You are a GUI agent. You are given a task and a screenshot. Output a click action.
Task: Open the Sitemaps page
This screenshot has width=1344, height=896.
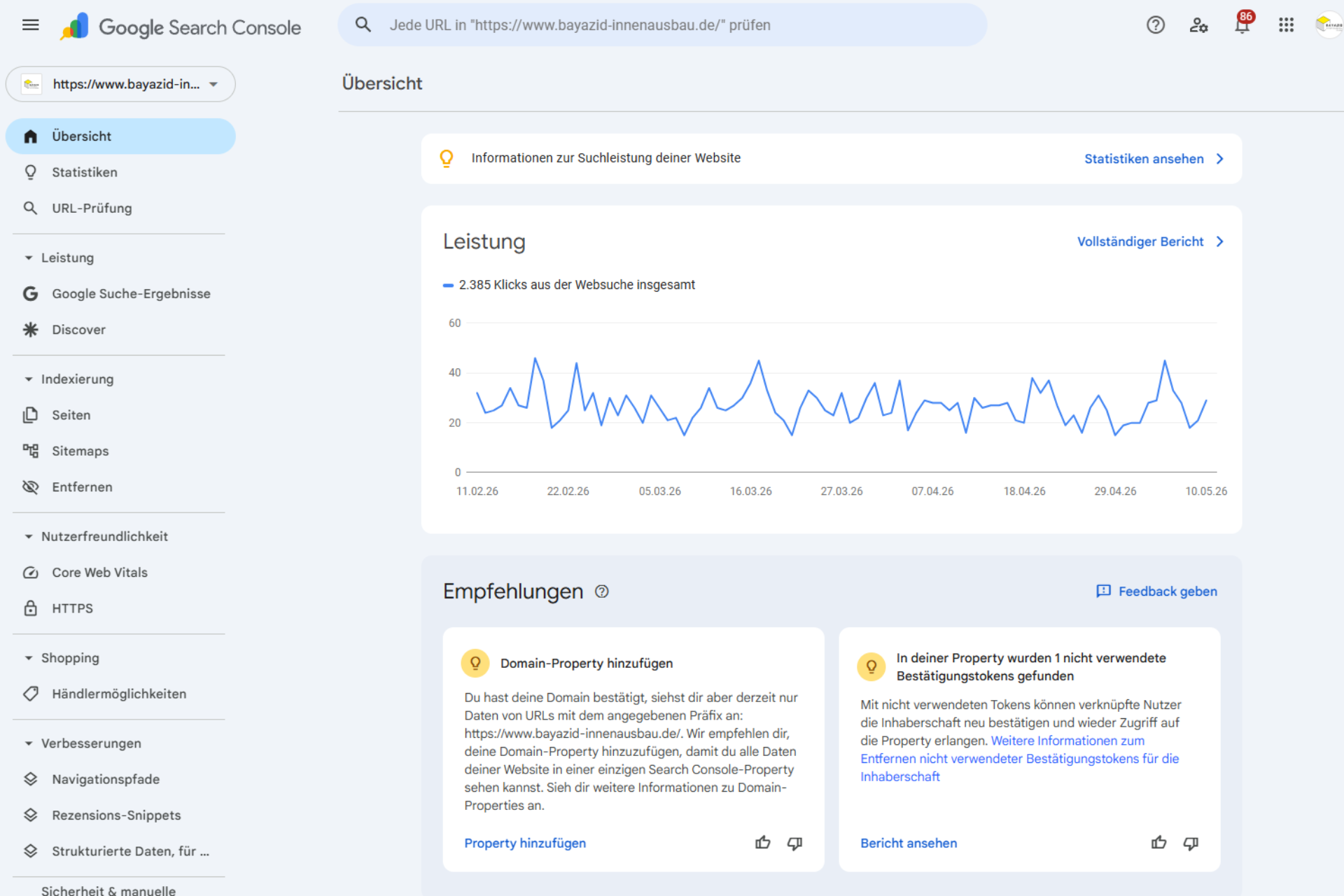click(x=120, y=451)
